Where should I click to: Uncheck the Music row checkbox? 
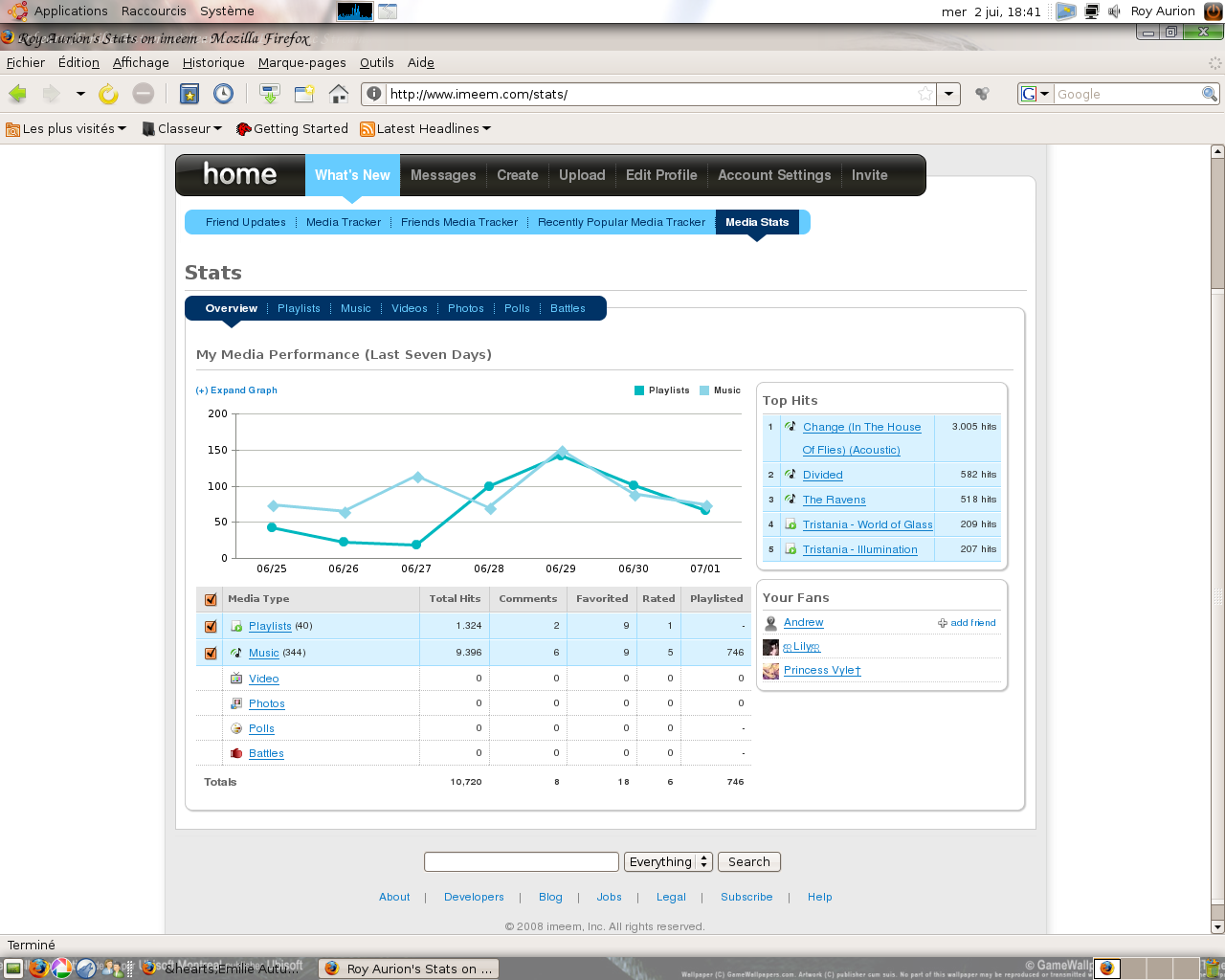pos(211,654)
